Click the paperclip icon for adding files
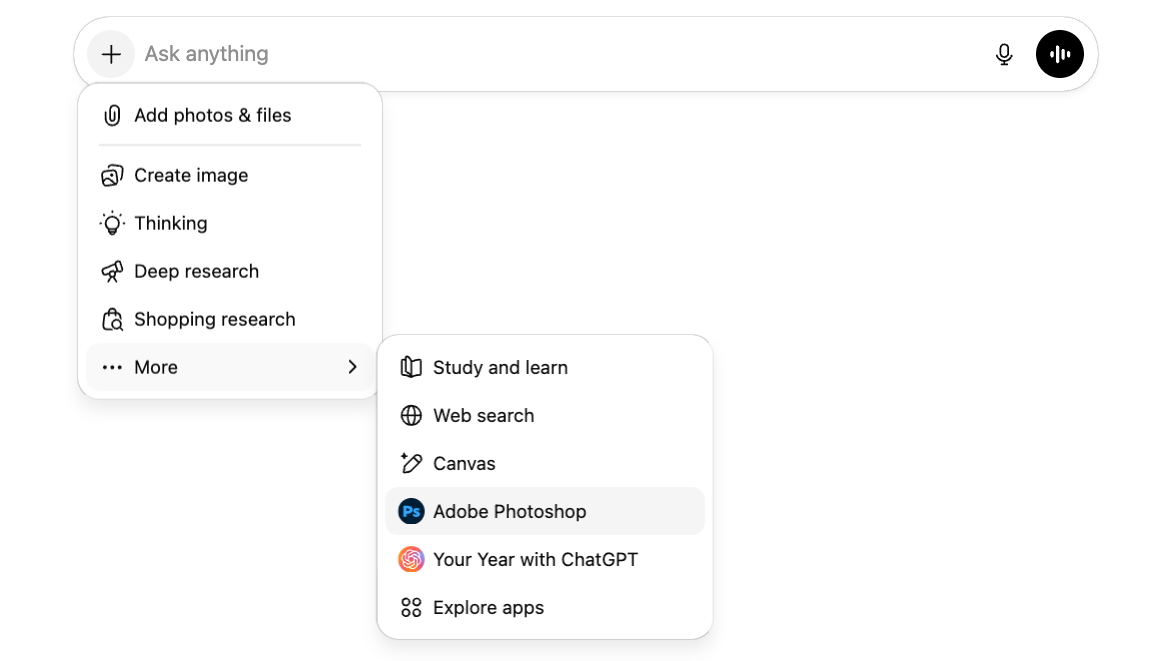This screenshot has height=661, width=1156. tap(112, 115)
